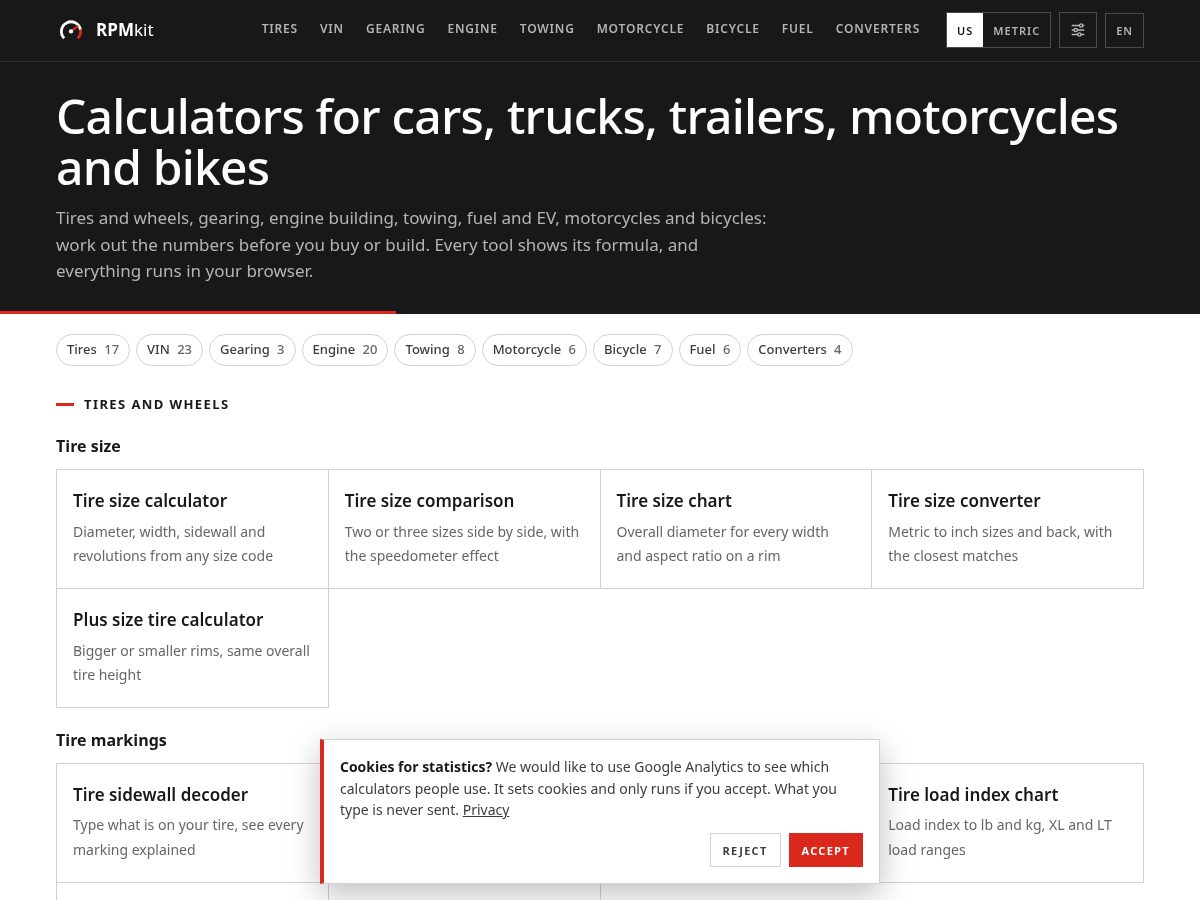Viewport: 1200px width, 900px height.
Task: Open the EN language selector
Action: [x=1124, y=30]
